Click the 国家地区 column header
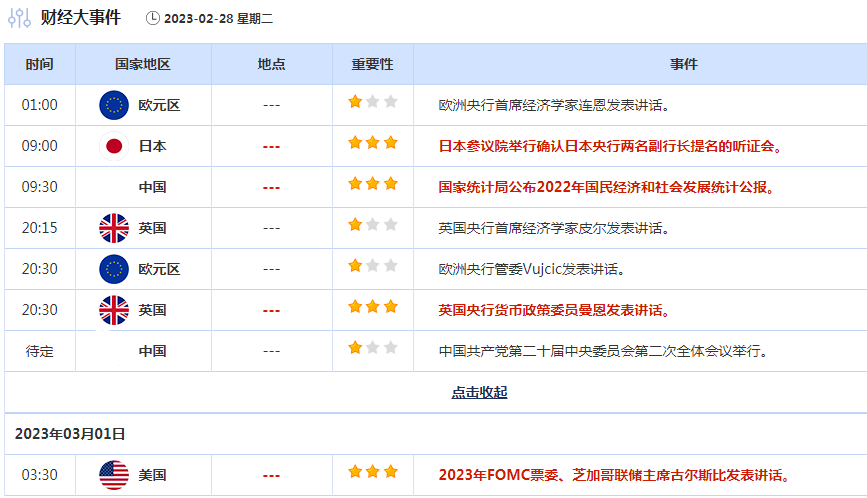867x498 pixels. (x=143, y=64)
